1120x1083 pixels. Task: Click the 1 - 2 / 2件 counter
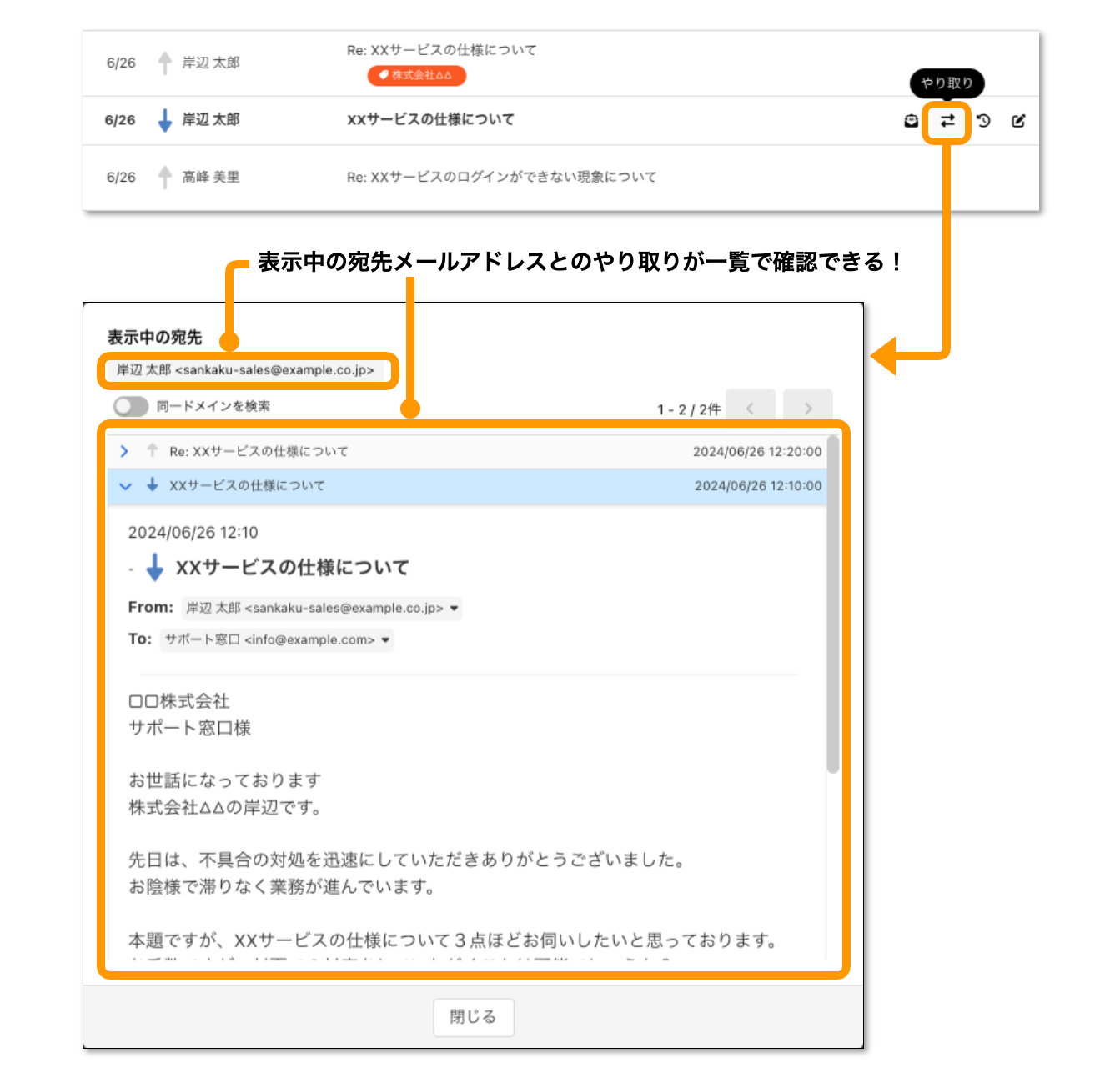pyautogui.click(x=689, y=409)
